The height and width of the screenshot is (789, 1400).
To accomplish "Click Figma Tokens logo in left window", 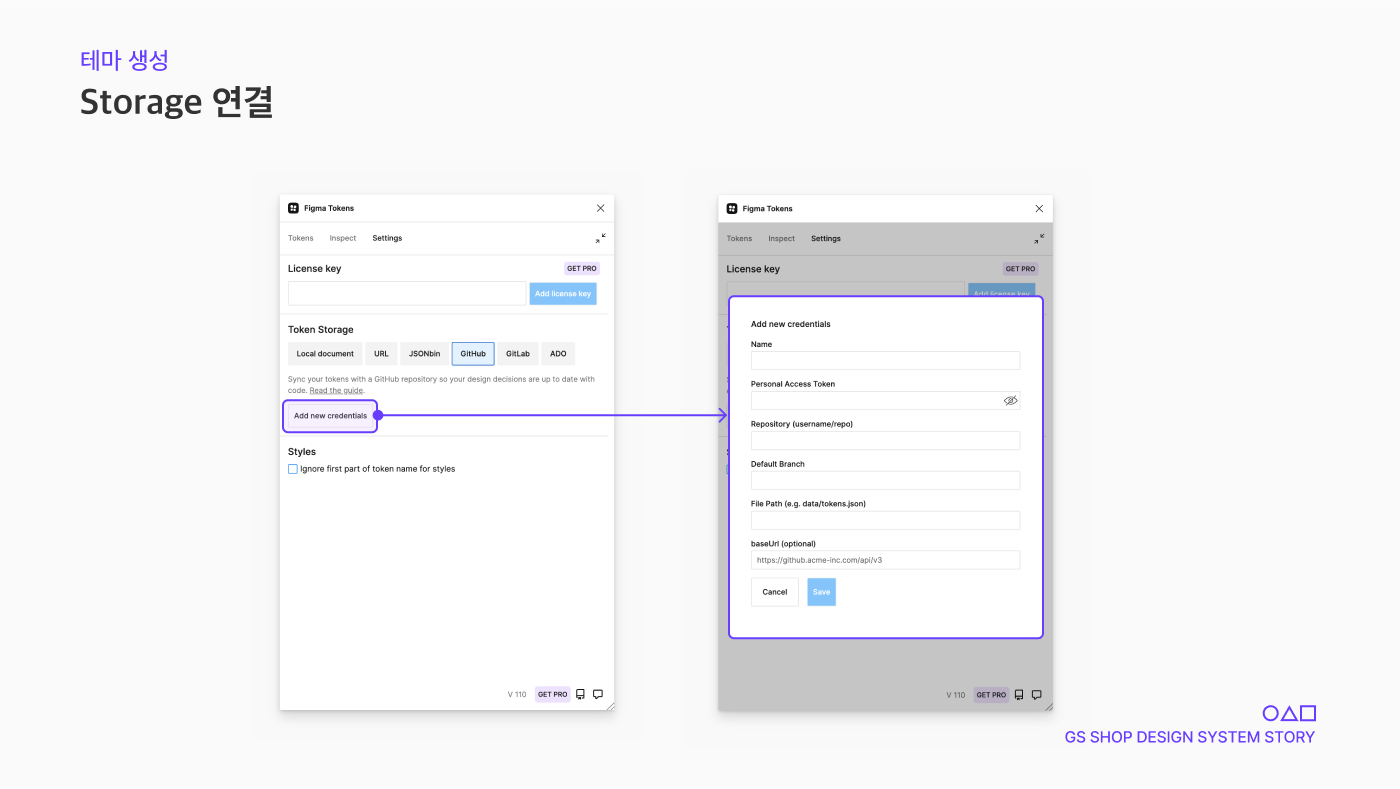I will [x=293, y=208].
